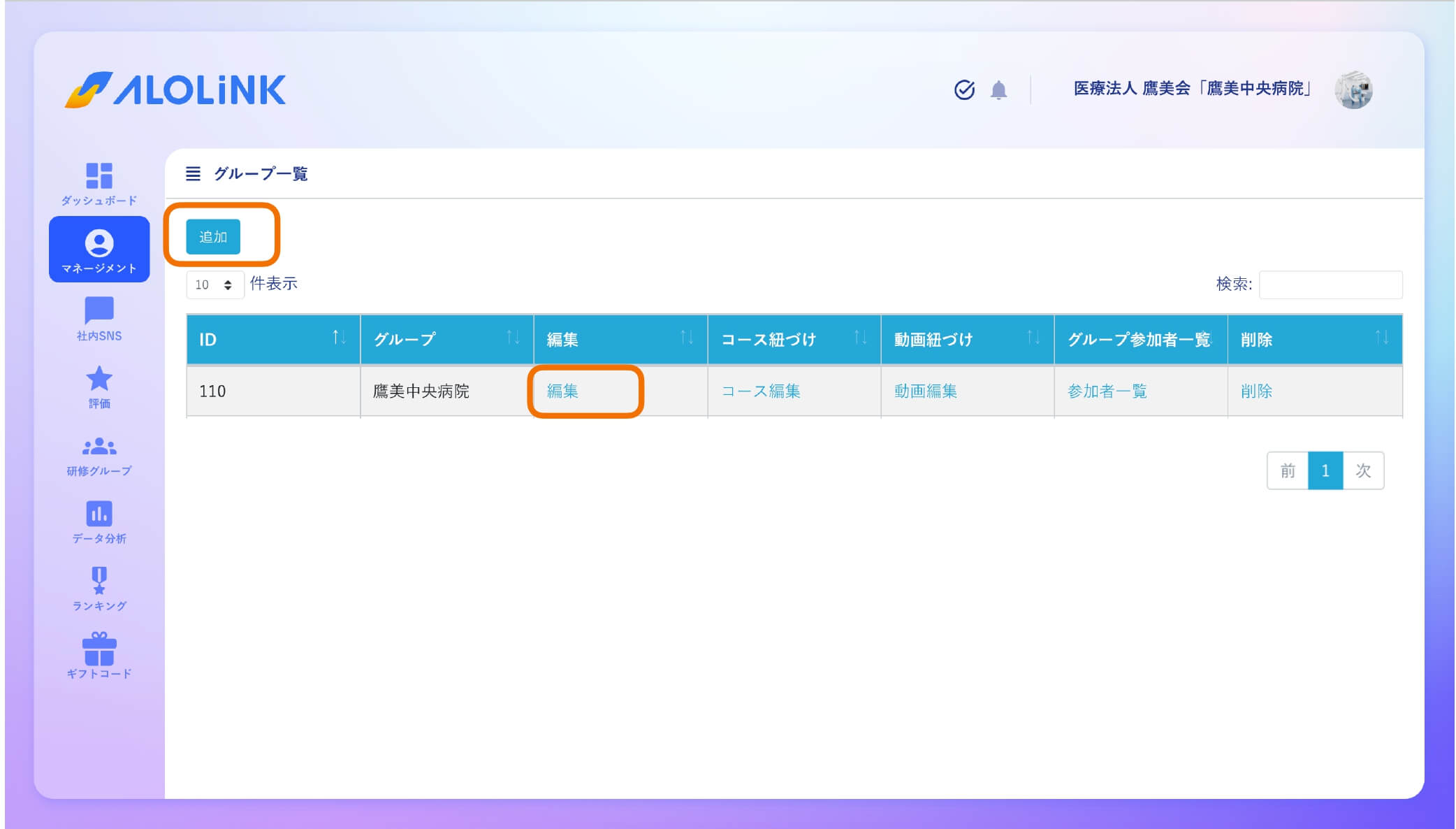The image size is (1456, 829).
Task: Open the star evaluation icon
Action: (x=99, y=379)
